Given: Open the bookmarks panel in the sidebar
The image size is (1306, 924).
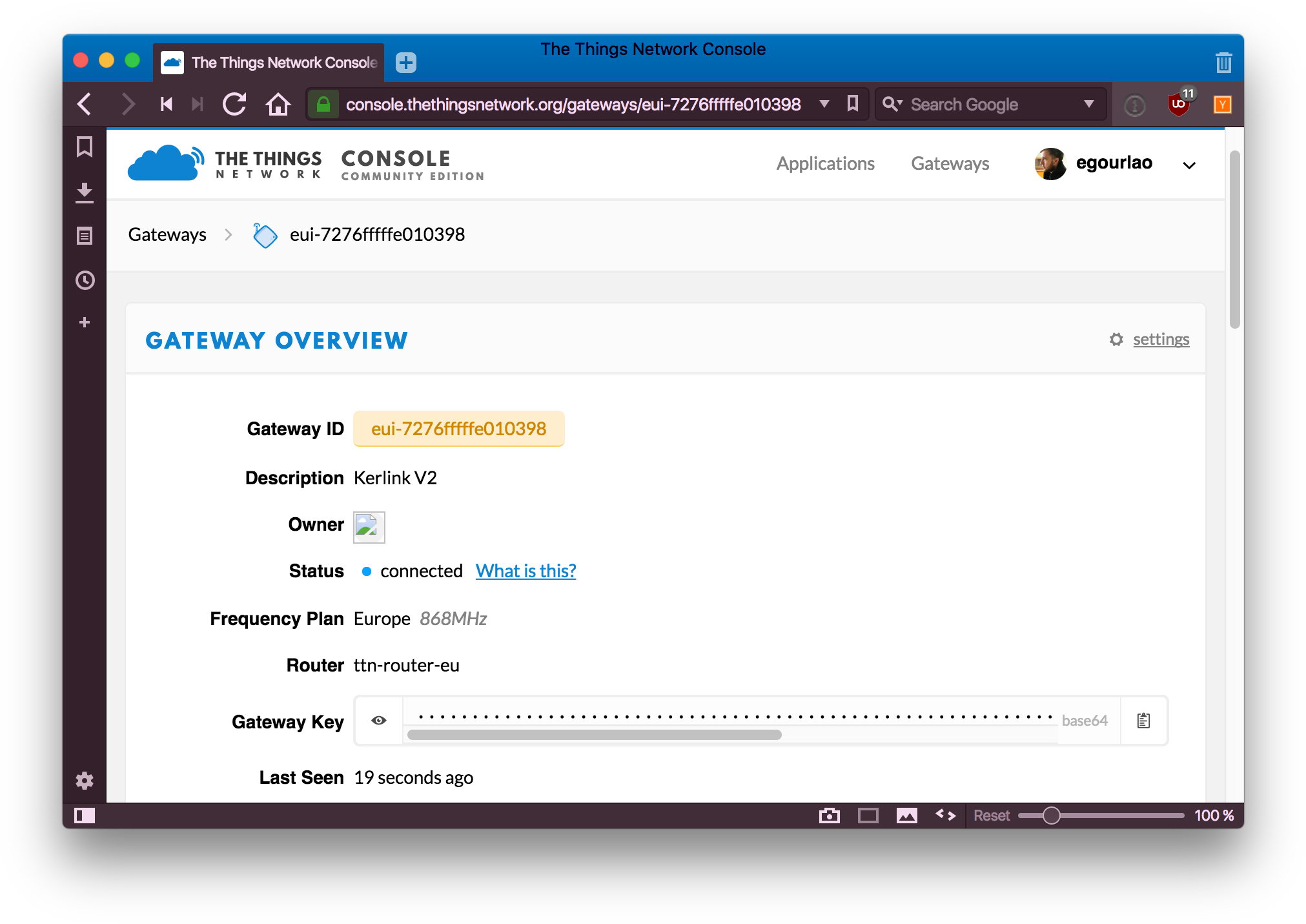Looking at the screenshot, I should (x=85, y=147).
